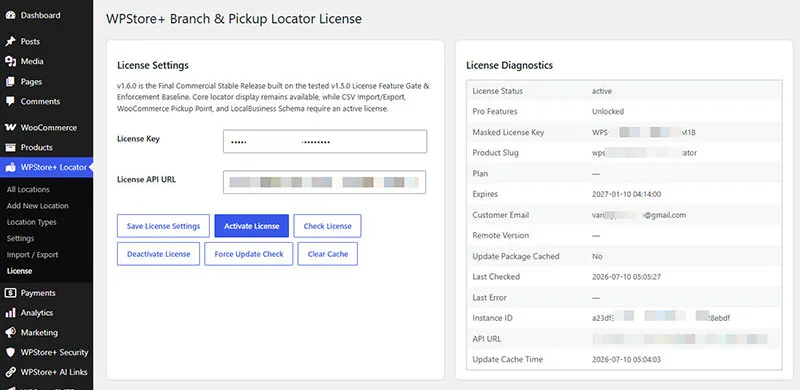
Task: Click the Posts pushpin icon
Action: [x=10, y=41]
